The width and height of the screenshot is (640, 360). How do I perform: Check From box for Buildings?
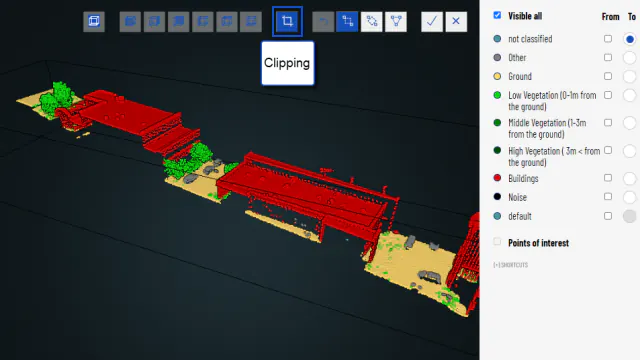click(x=608, y=178)
